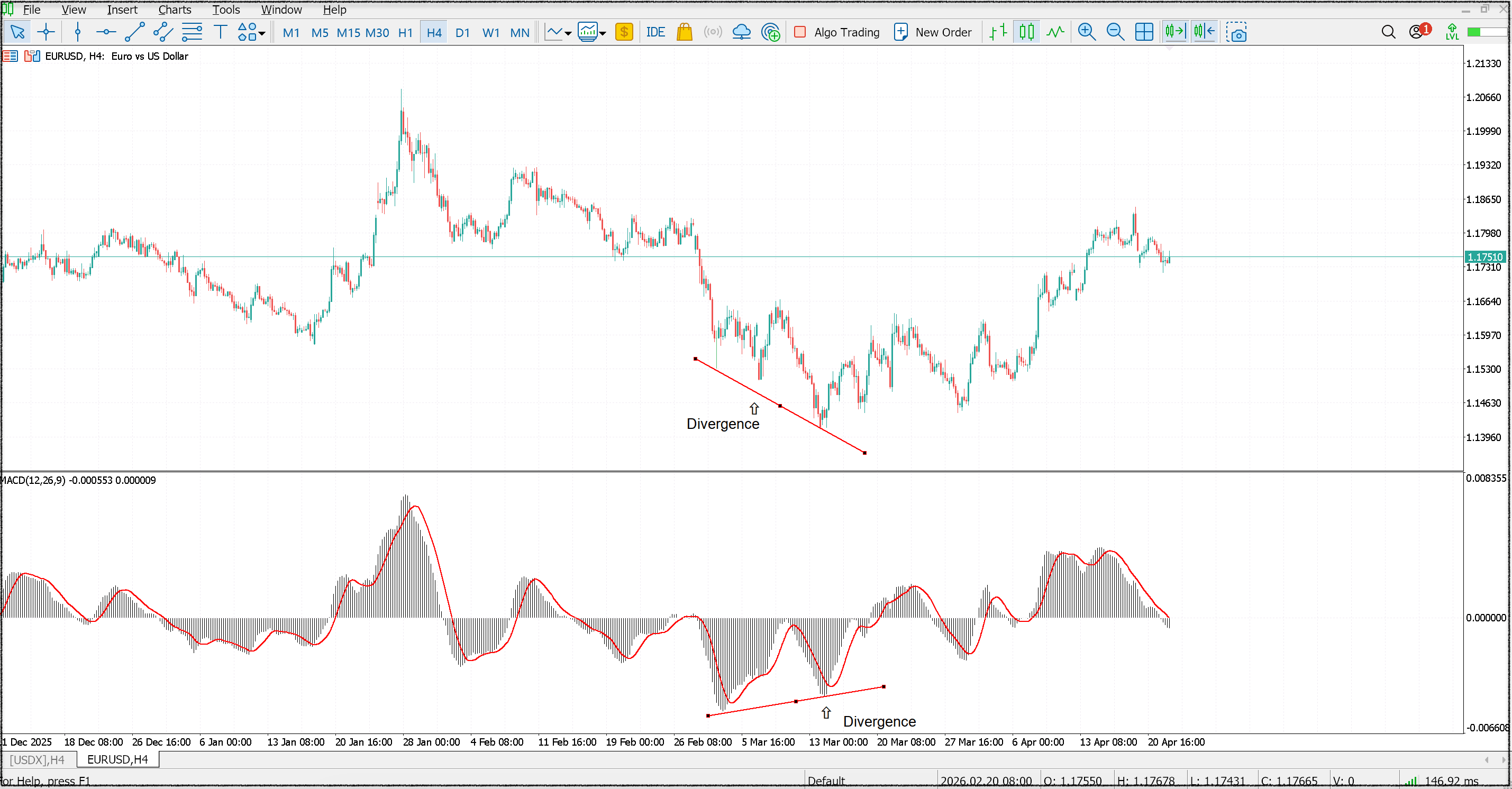This screenshot has height=789, width=1512.
Task: Open the chart templates dropdown
Action: coord(591,32)
